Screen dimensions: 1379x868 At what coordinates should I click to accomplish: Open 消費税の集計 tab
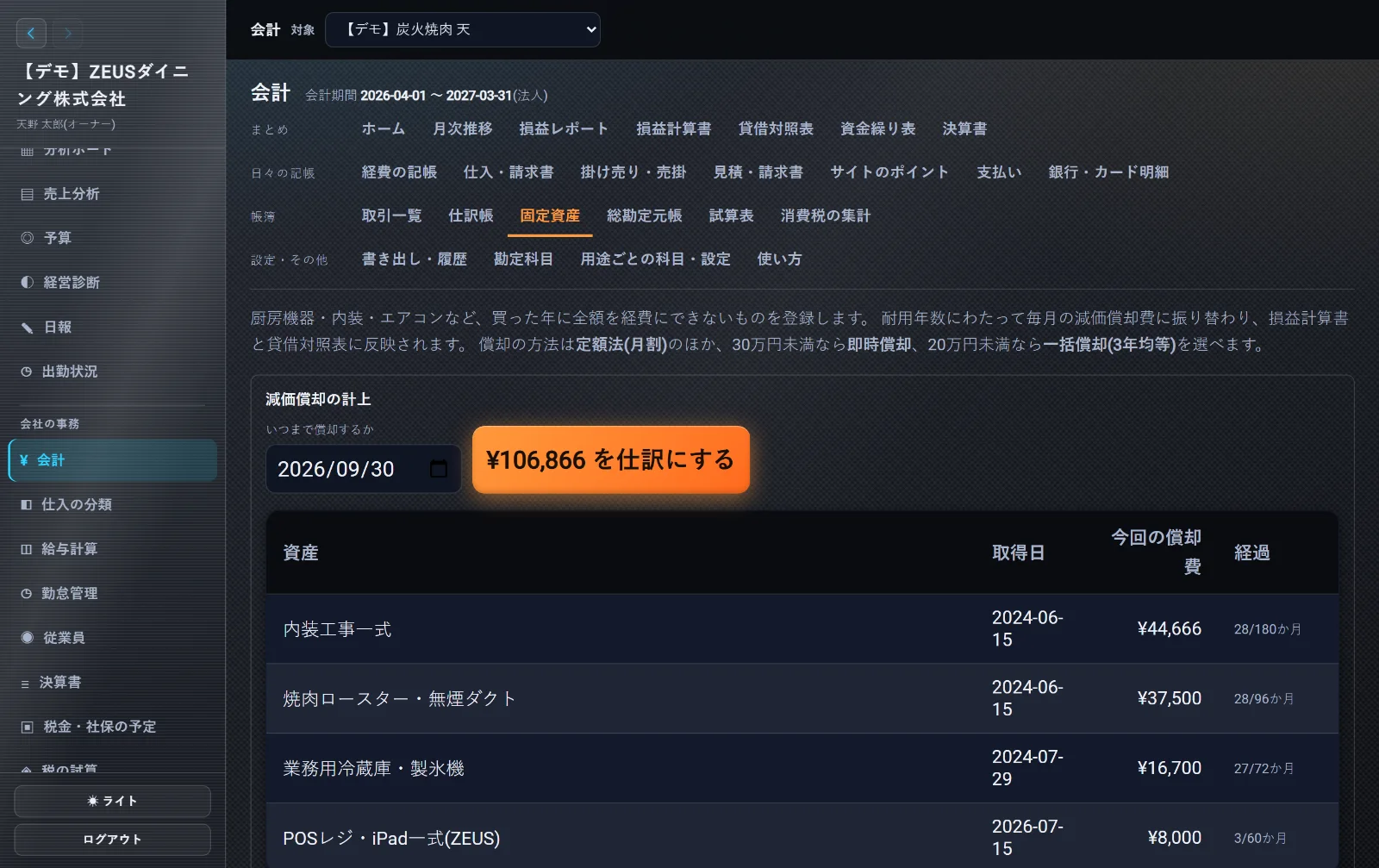[x=826, y=215]
